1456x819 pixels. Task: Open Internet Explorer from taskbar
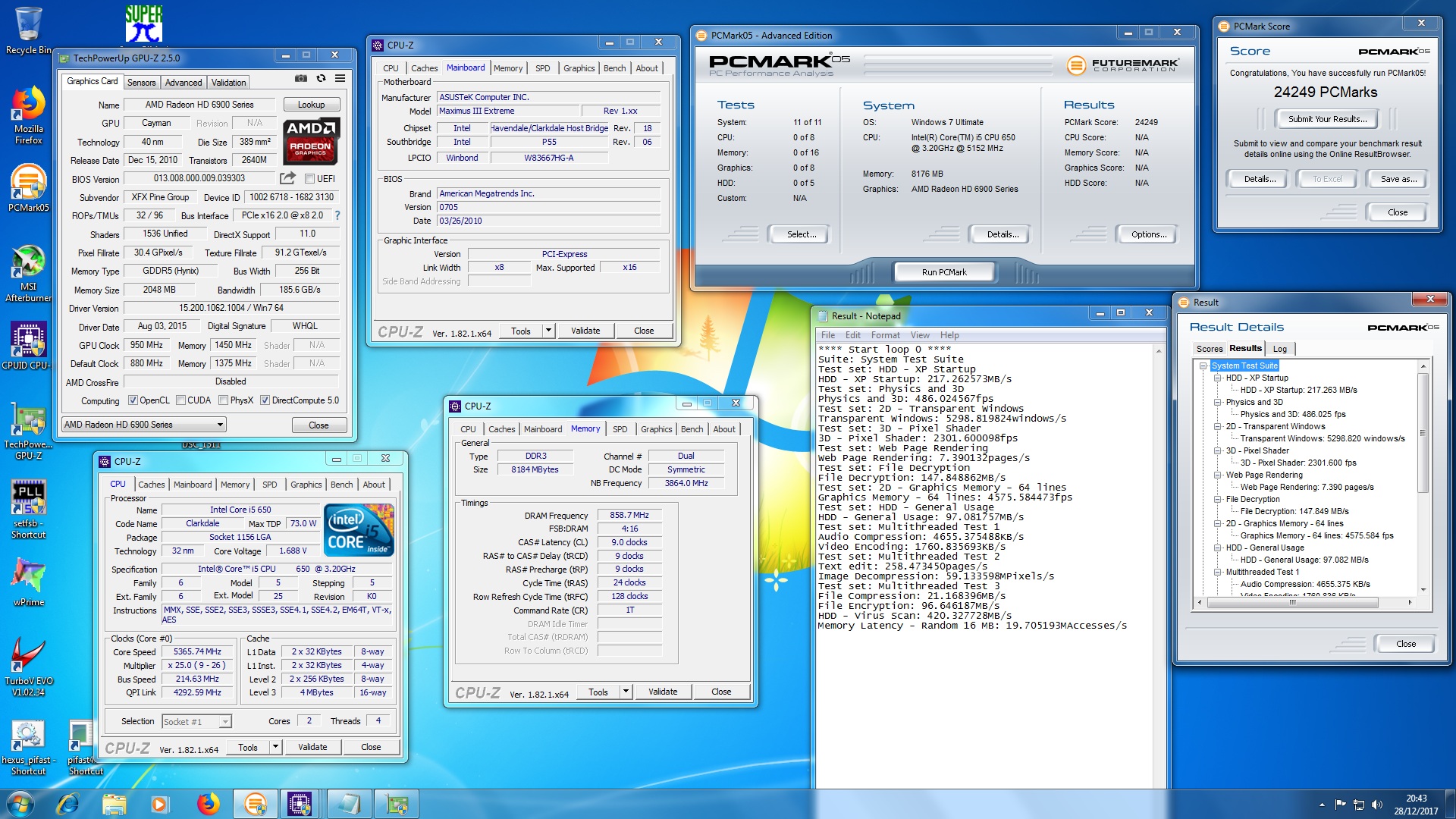pos(67,803)
